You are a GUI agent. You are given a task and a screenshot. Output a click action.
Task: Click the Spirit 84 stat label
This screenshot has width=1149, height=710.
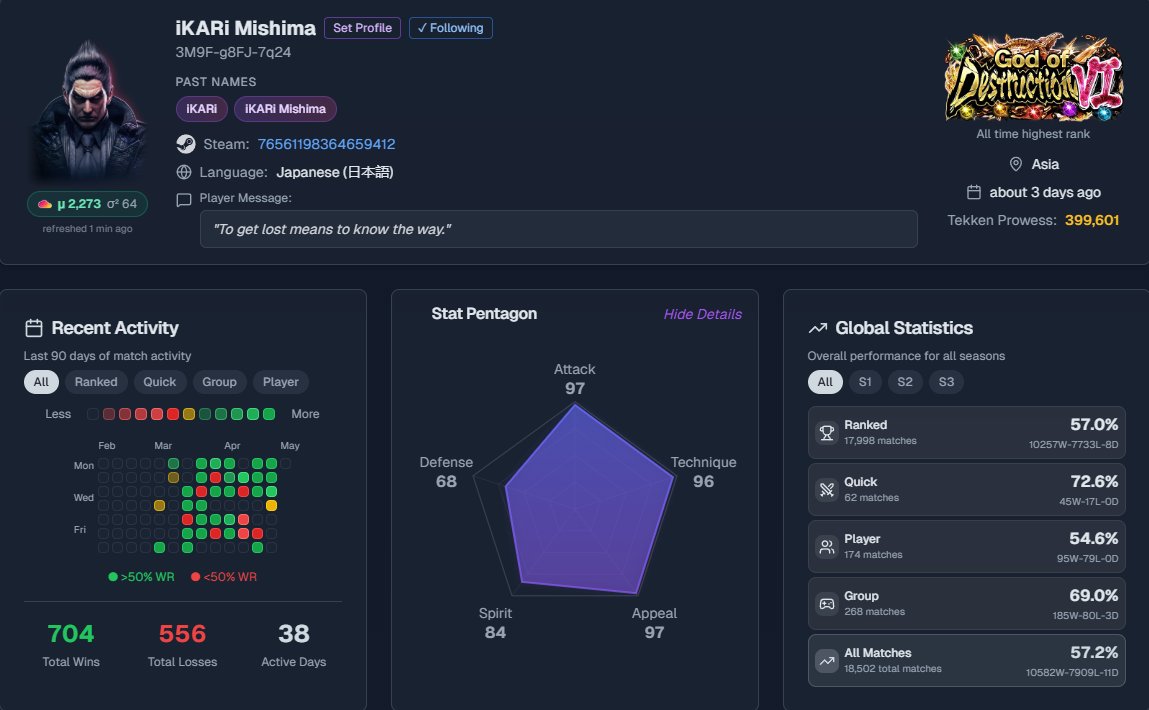click(495, 623)
